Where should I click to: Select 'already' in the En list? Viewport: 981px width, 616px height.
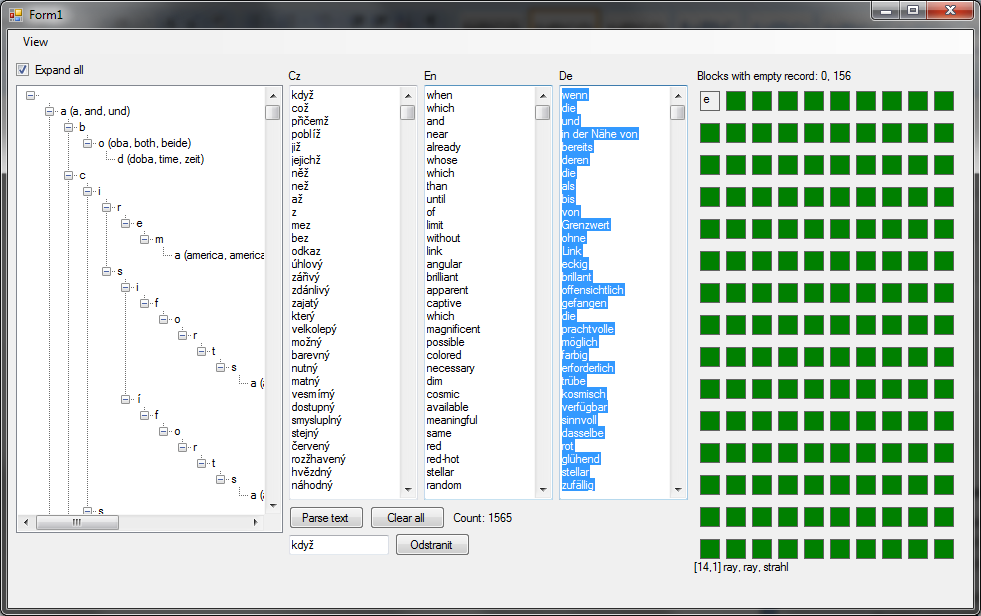pos(443,147)
